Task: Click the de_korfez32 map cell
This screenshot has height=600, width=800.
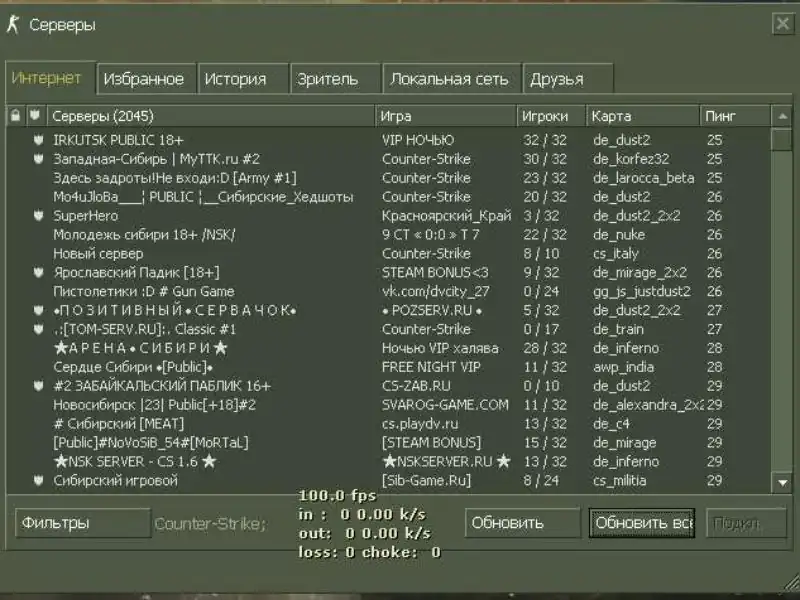Action: [631, 159]
